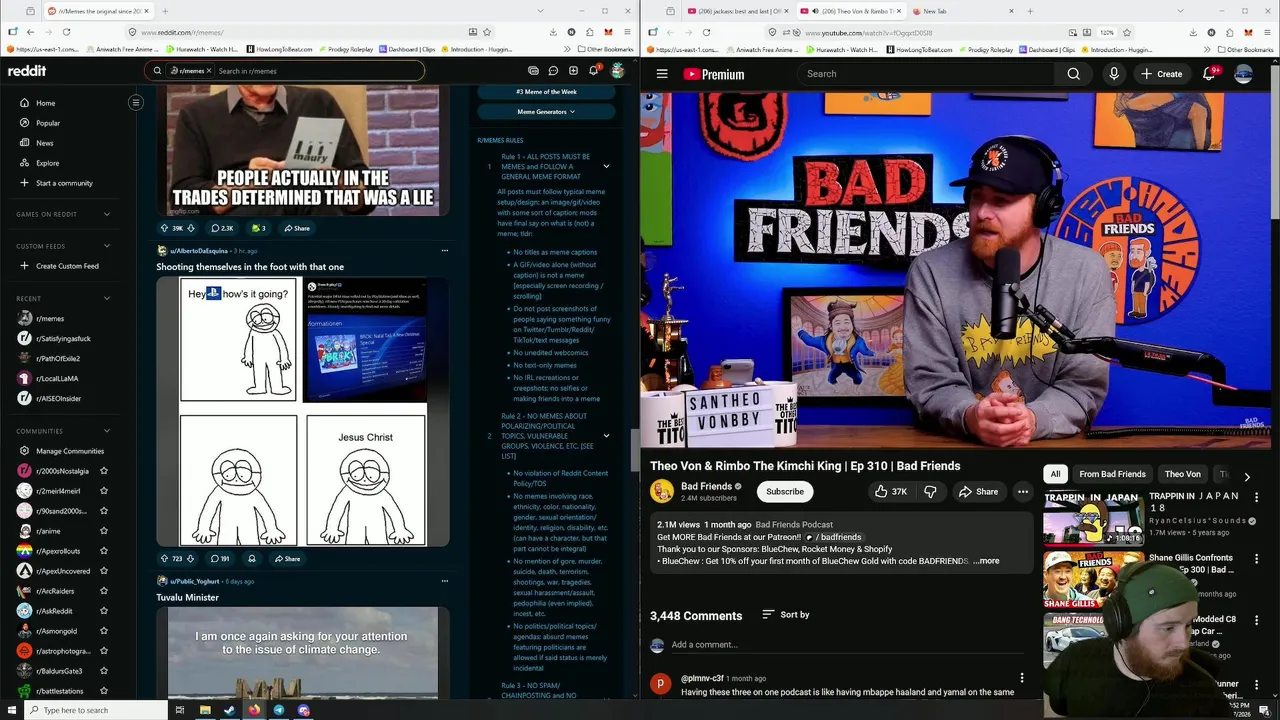Favorite r/ApexUncovered with star

coord(104,571)
